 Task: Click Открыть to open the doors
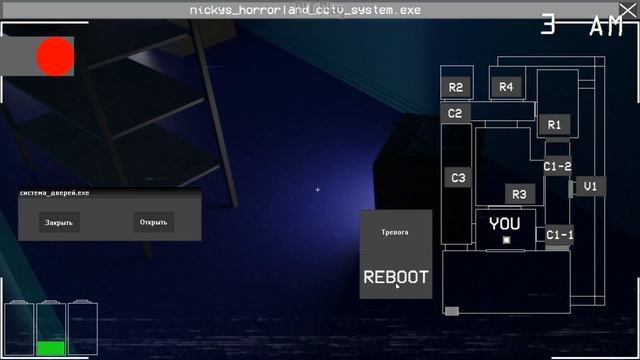[x=153, y=222]
